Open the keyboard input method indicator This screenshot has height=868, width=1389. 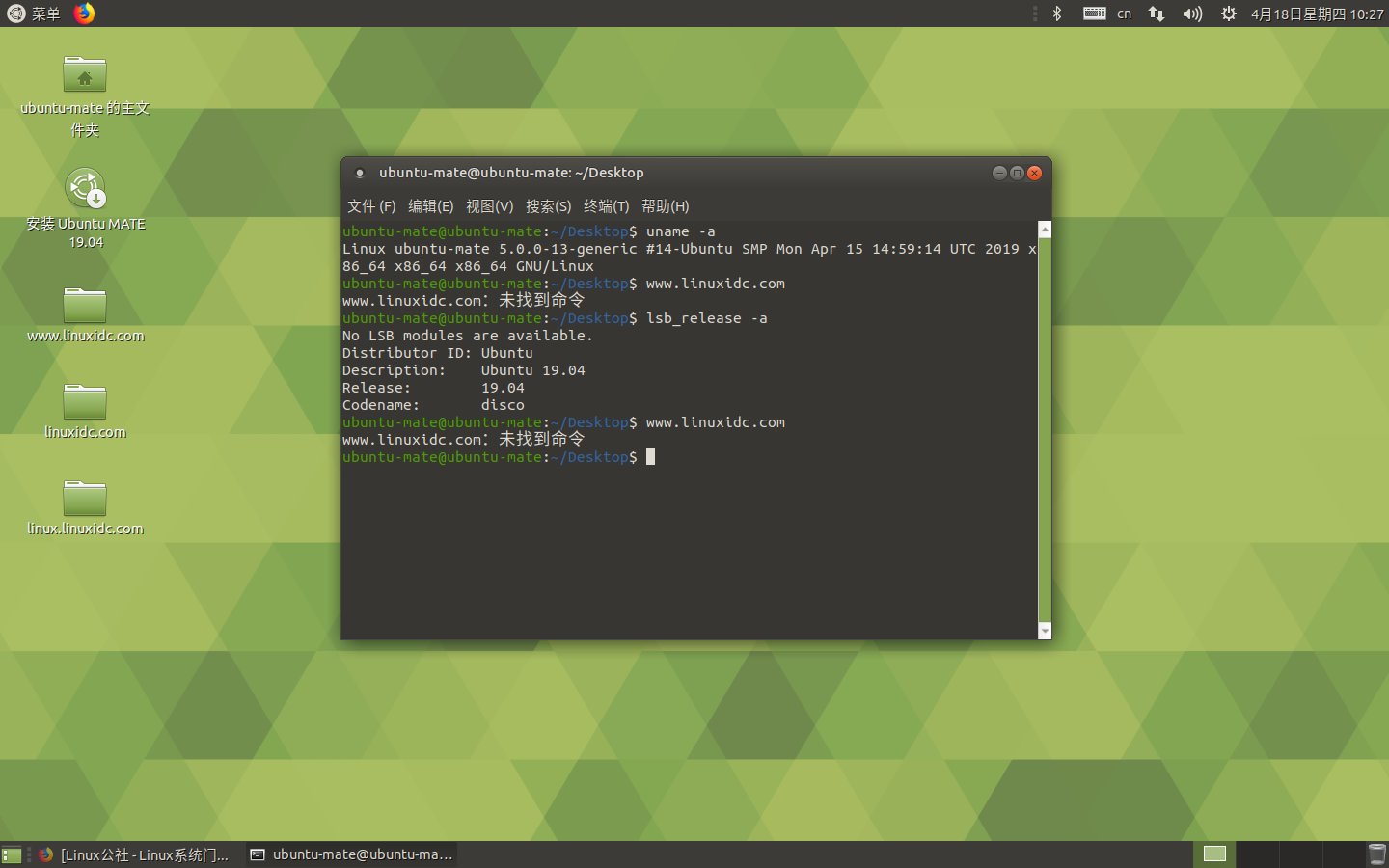(x=1094, y=14)
